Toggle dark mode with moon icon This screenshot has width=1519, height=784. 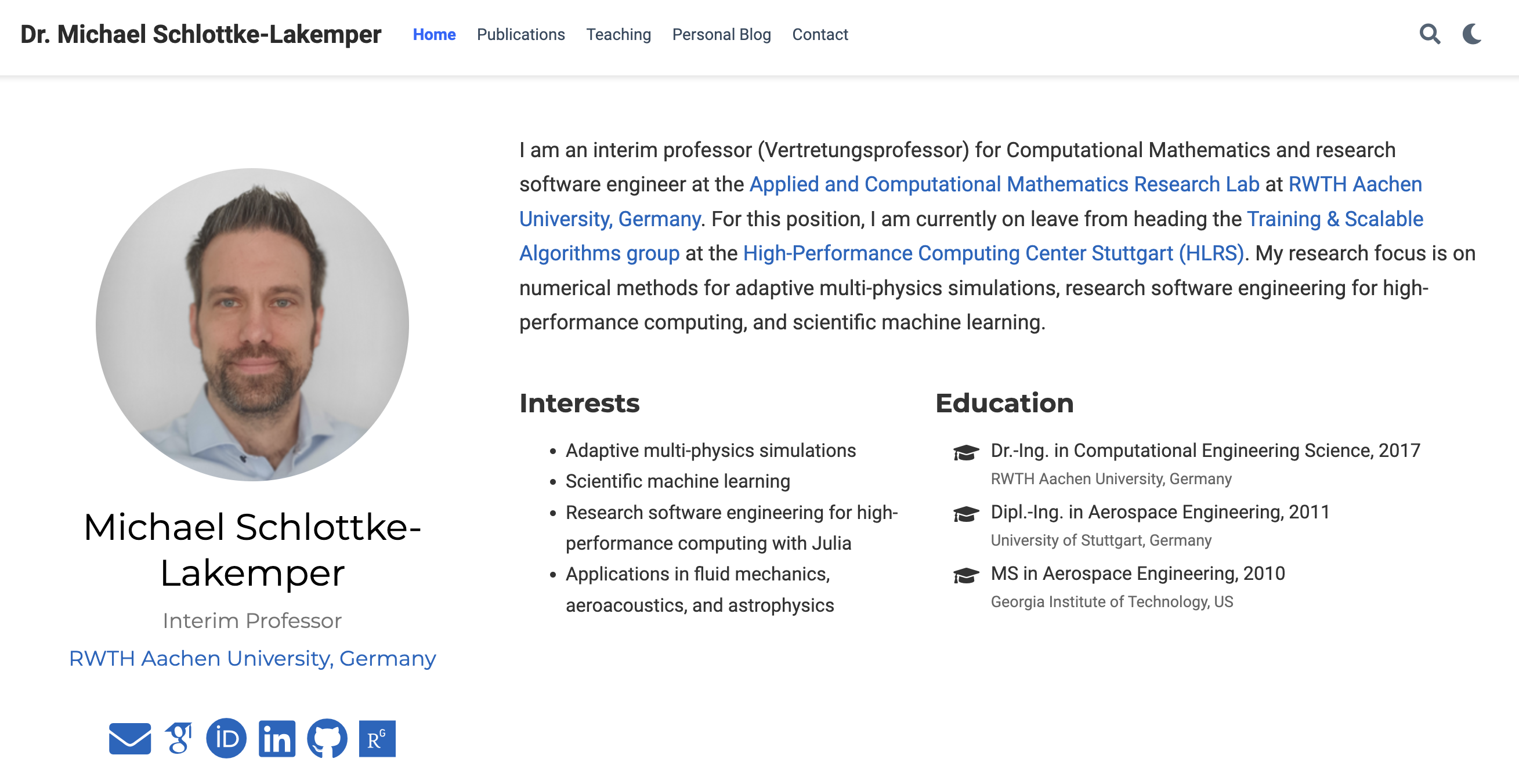click(1472, 34)
